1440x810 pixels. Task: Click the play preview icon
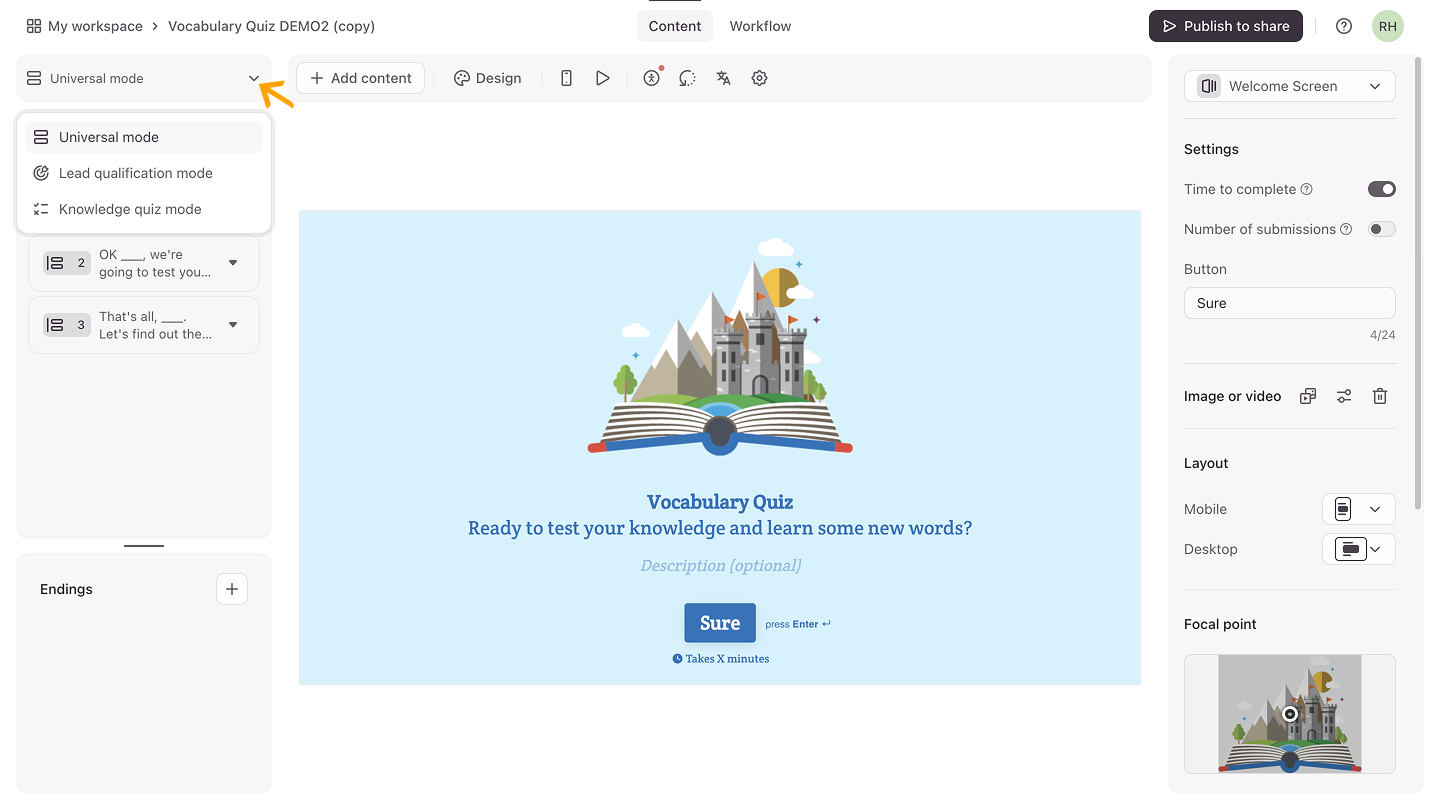pos(602,78)
